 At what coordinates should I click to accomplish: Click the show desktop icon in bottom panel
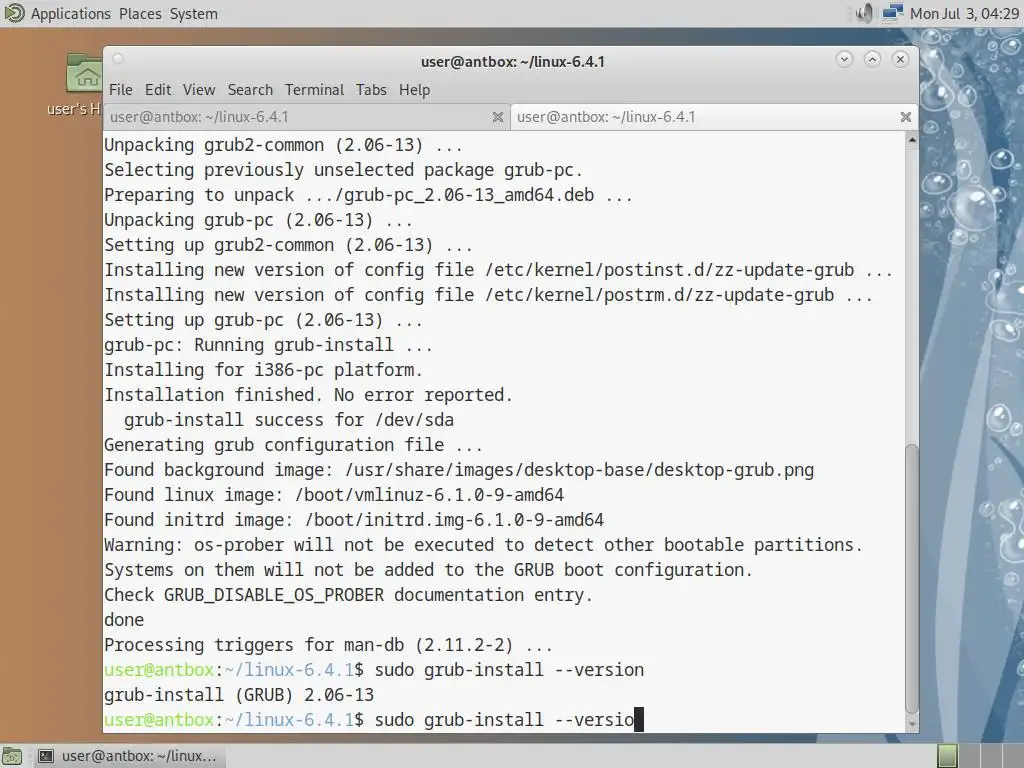[x=12, y=756]
